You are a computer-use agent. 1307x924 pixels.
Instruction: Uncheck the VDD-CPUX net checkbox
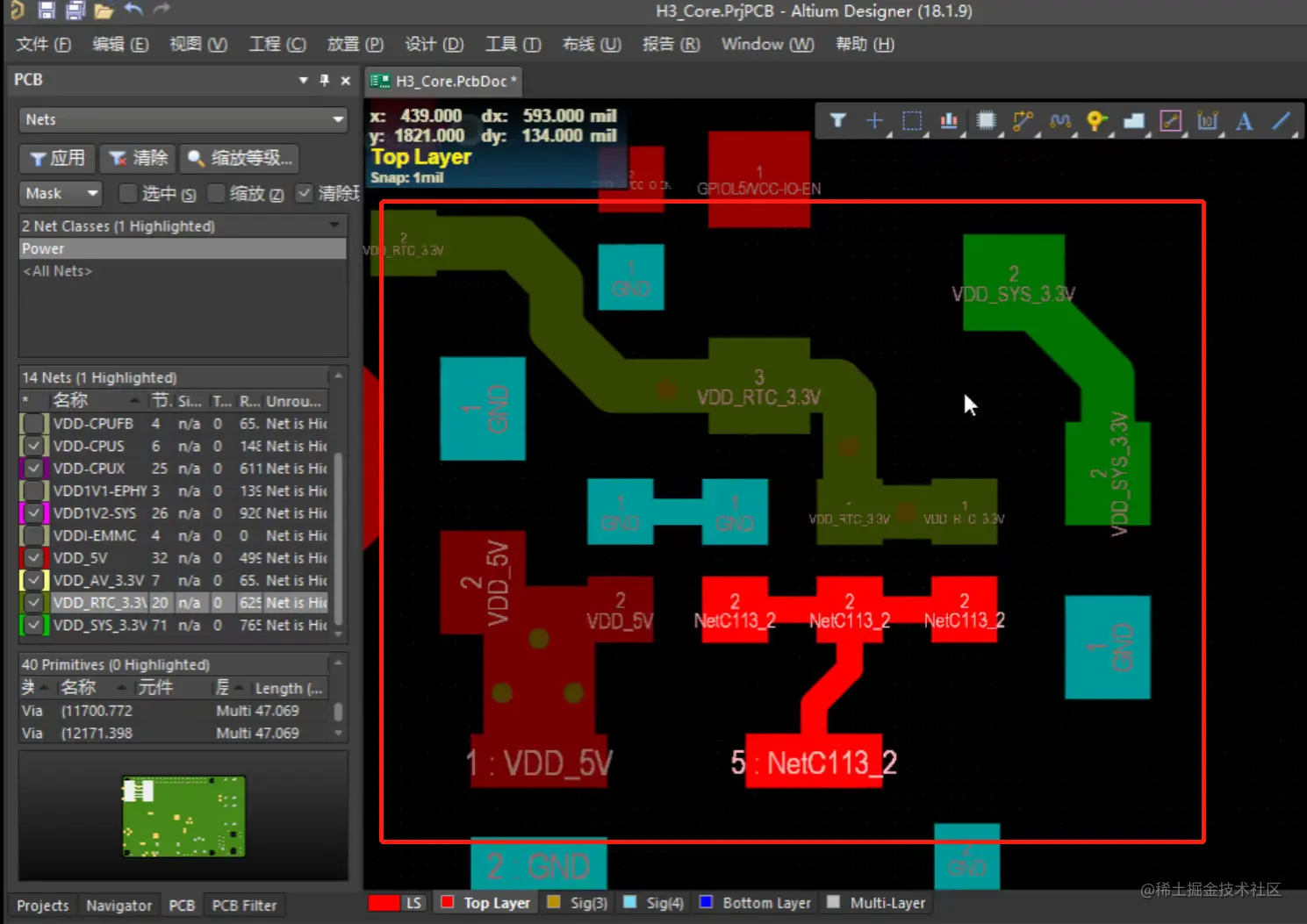tap(33, 469)
